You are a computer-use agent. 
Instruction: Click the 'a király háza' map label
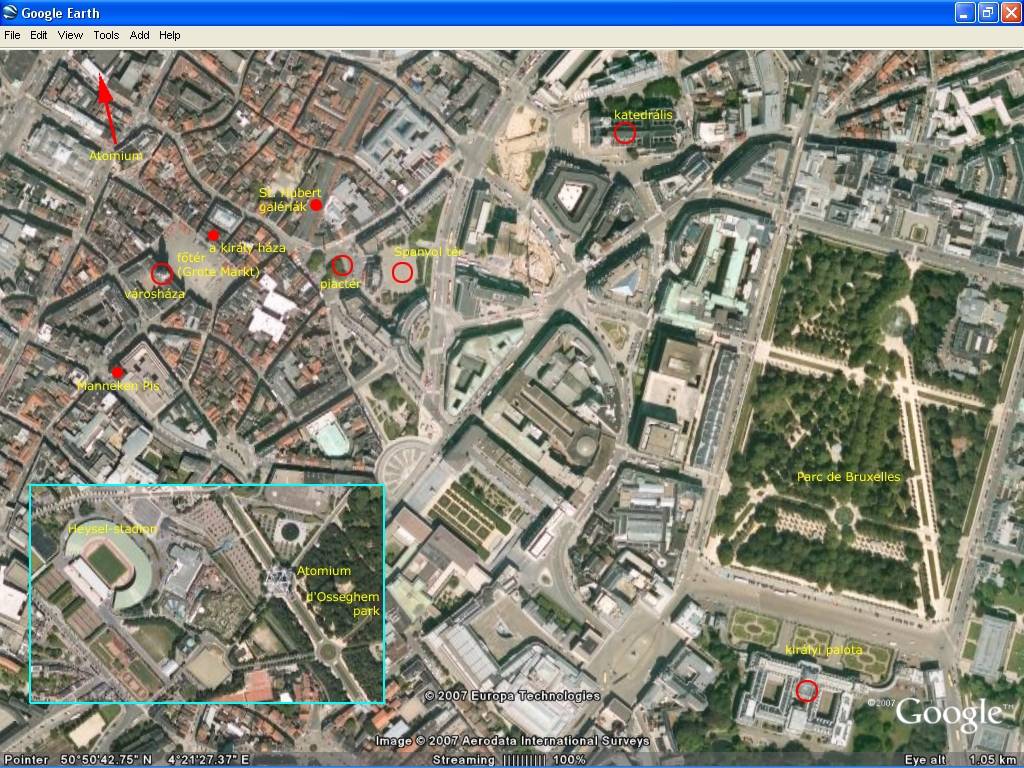click(x=248, y=248)
